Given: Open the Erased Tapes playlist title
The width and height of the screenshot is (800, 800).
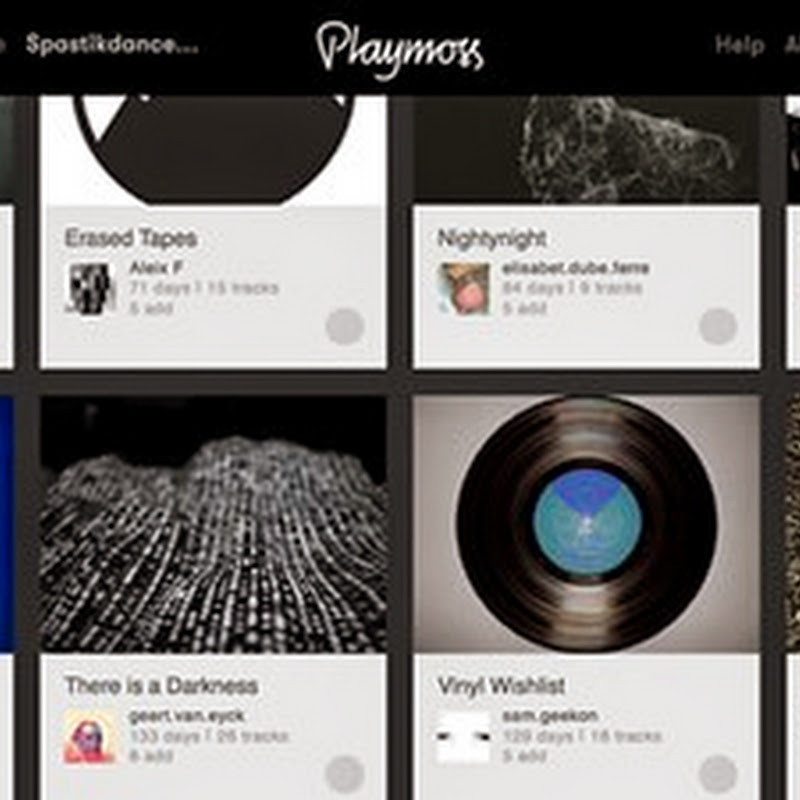Looking at the screenshot, I should [x=131, y=238].
